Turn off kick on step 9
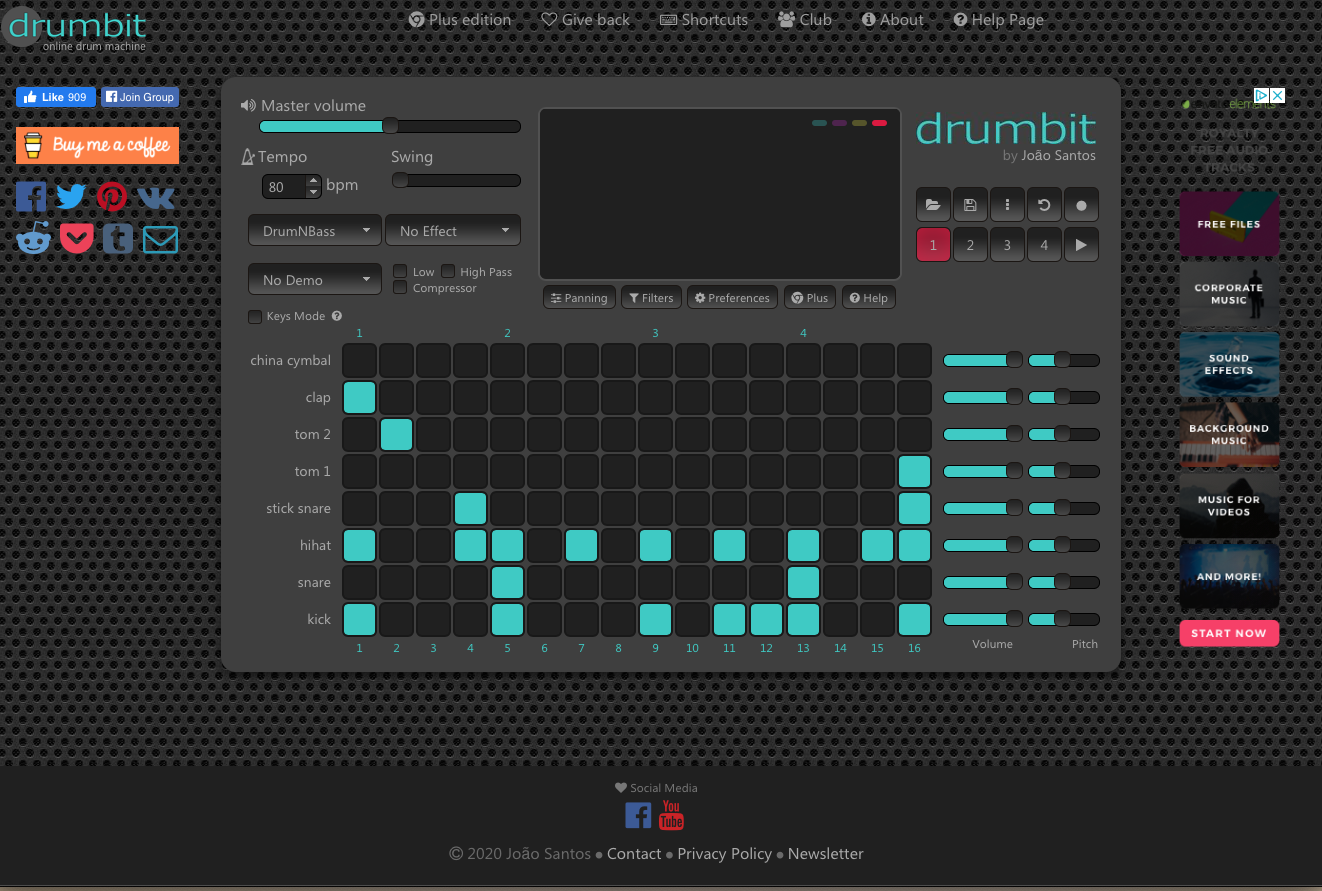Screen dimensions: 1322x891 (x=656, y=619)
